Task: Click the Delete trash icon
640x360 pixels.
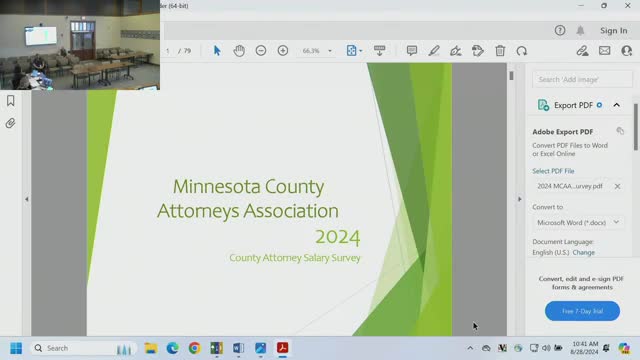Action: (500, 51)
